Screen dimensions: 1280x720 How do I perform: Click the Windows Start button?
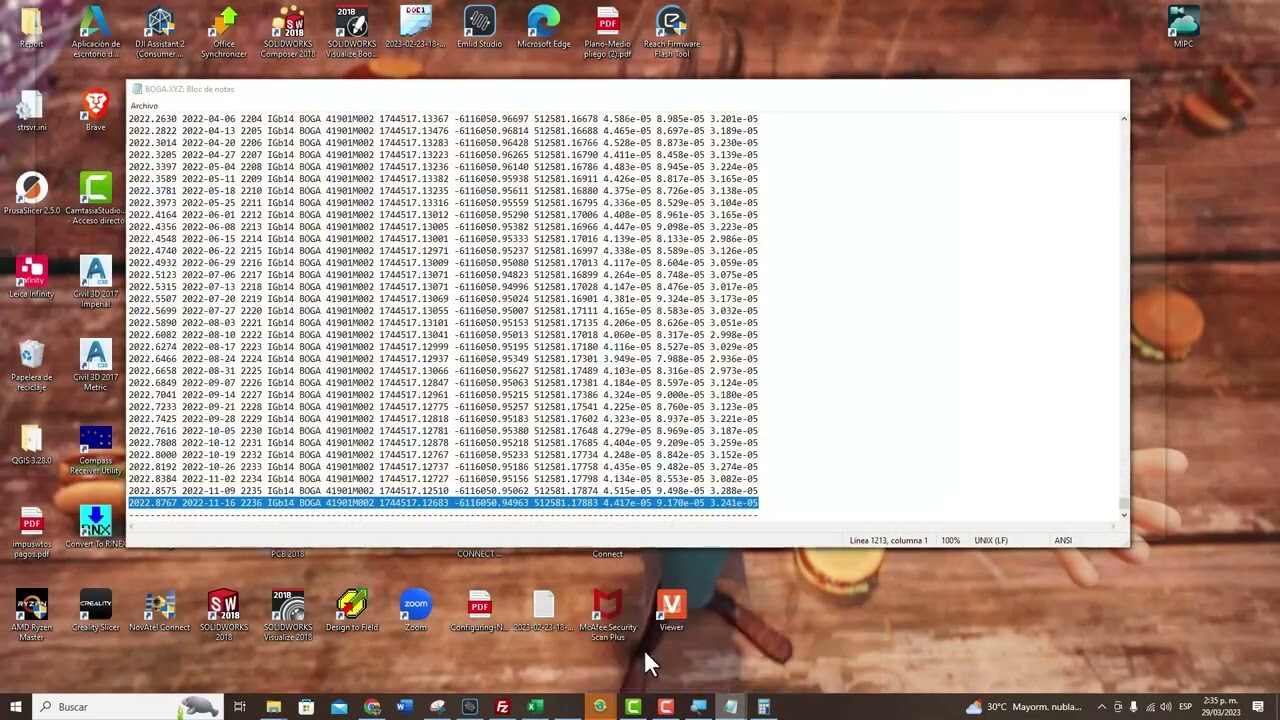point(15,707)
